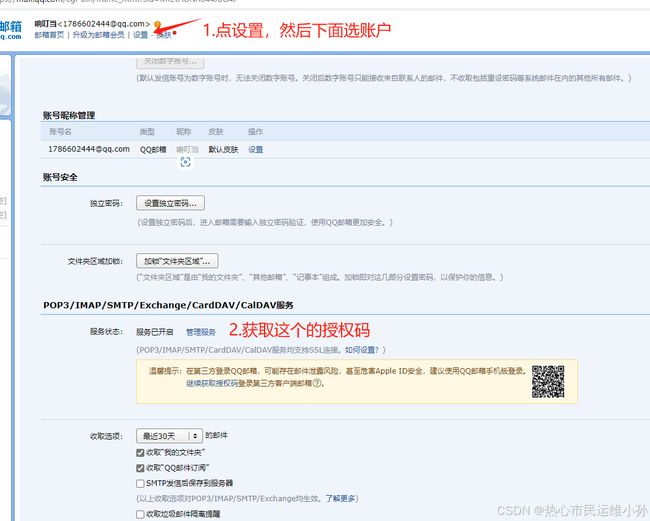The image size is (650, 521).
Task: Click the QR code image
Action: 548,381
